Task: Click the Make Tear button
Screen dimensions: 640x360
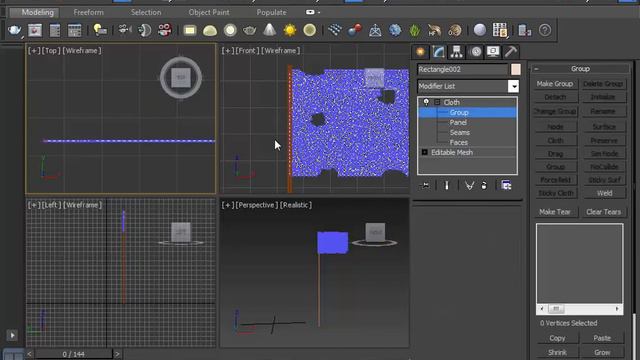Action: (555, 212)
